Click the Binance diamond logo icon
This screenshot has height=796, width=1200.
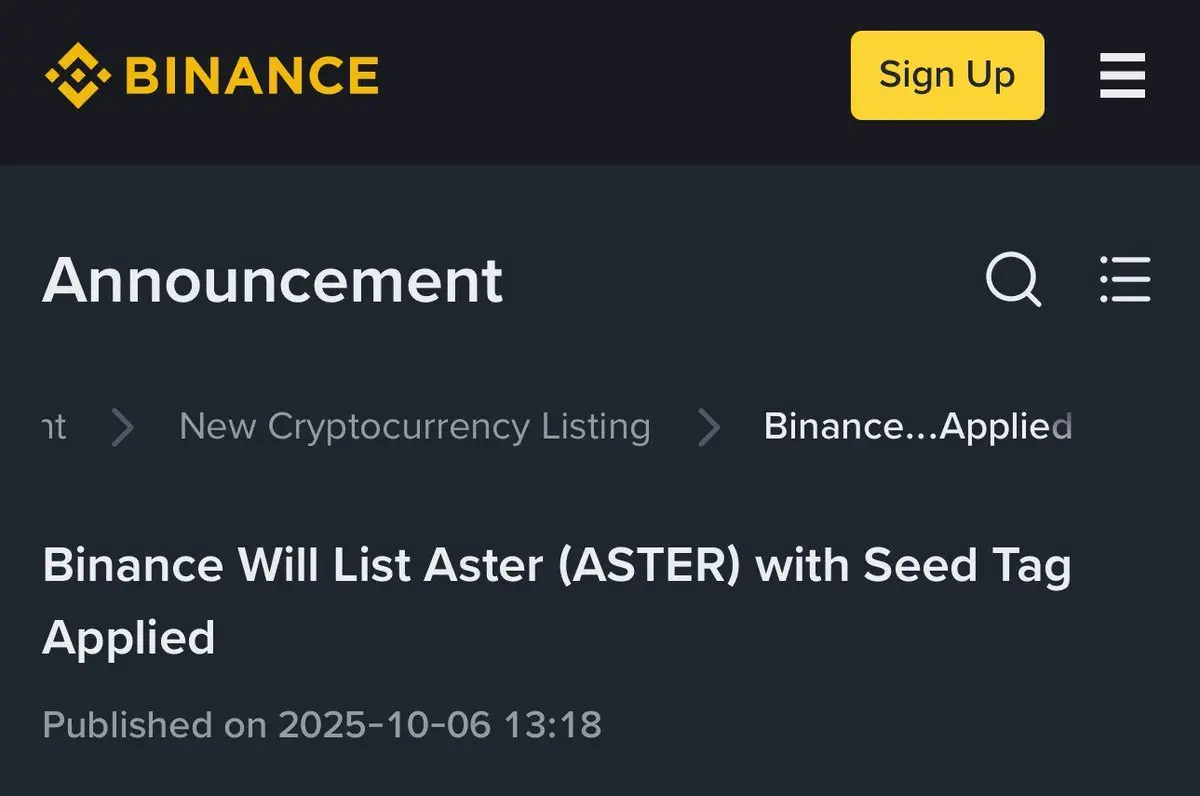click(78, 75)
